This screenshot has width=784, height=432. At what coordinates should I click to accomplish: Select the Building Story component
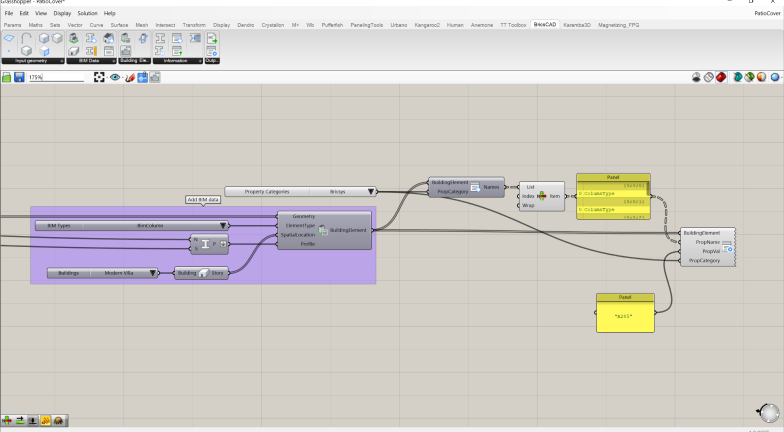point(202,273)
